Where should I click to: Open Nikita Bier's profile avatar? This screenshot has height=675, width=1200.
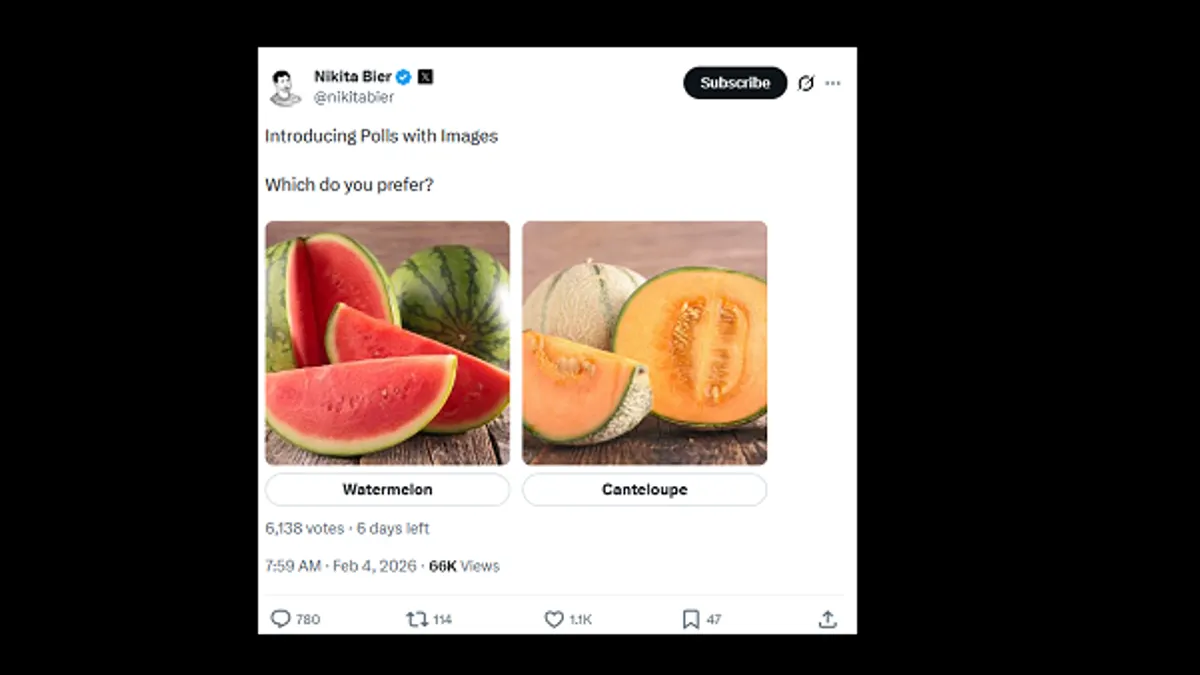pyautogui.click(x=285, y=87)
